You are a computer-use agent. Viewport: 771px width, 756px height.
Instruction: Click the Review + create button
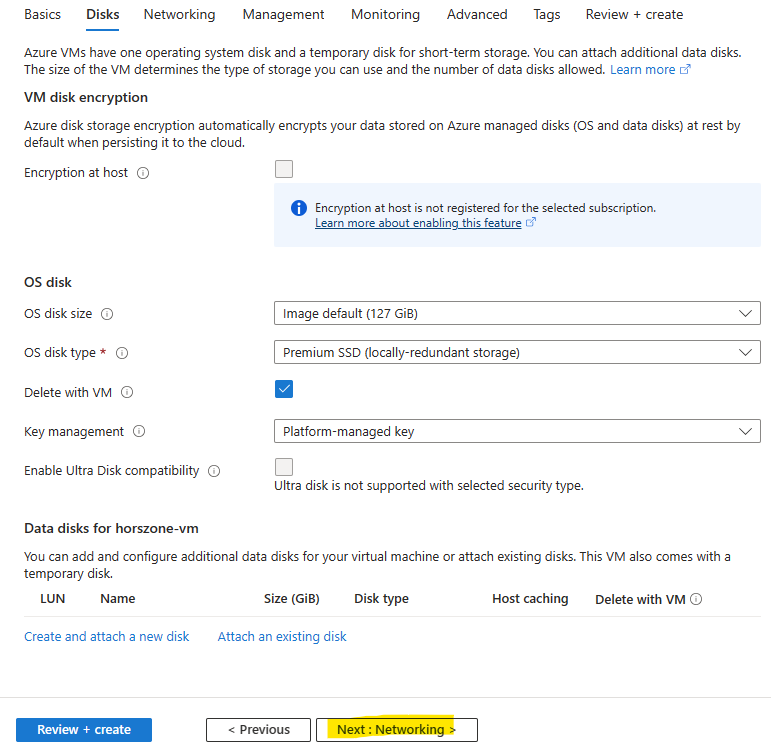84,730
